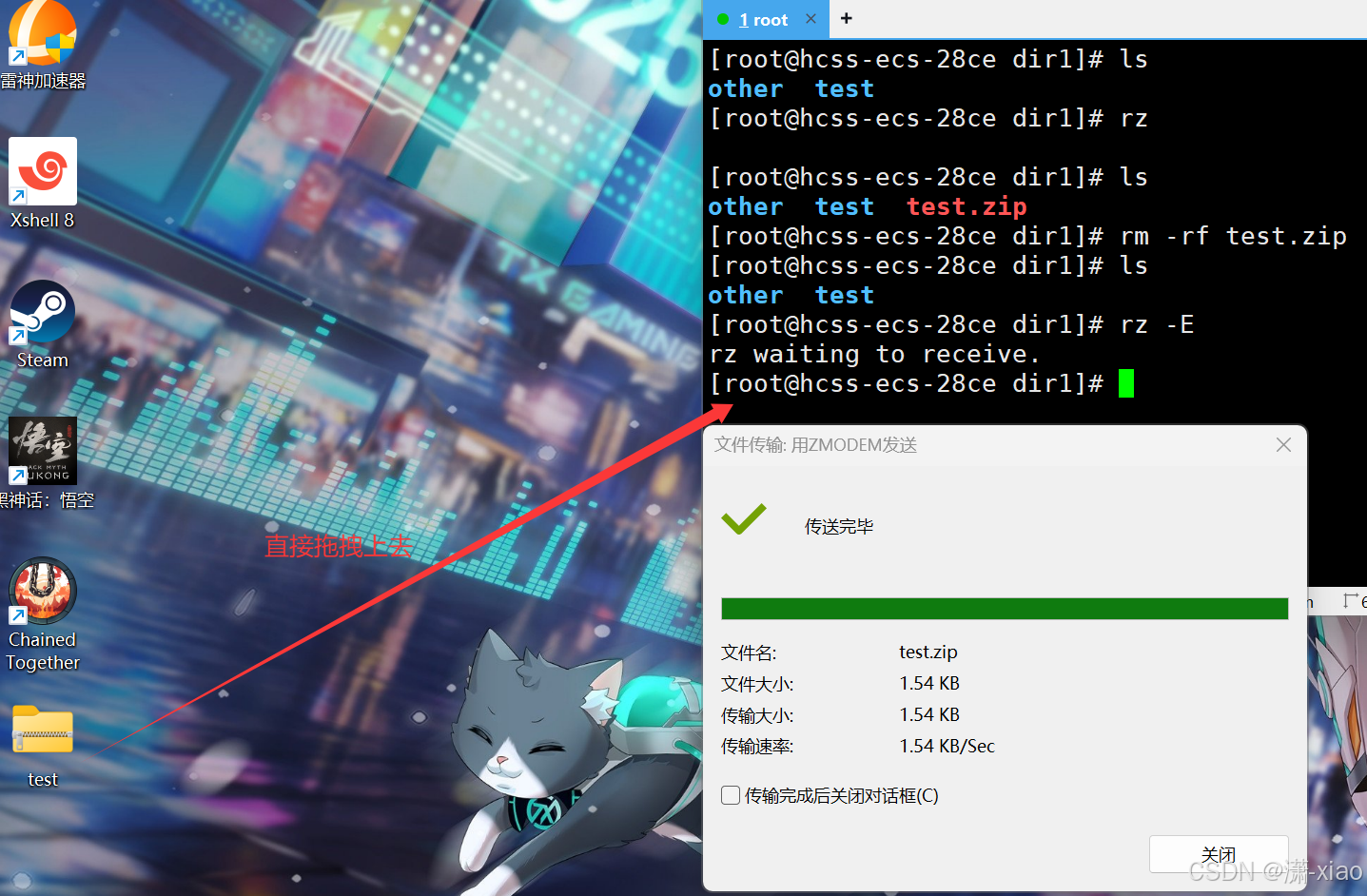Click the green transfer progress bar
Screen dimensions: 1367x896
[x=1005, y=609]
